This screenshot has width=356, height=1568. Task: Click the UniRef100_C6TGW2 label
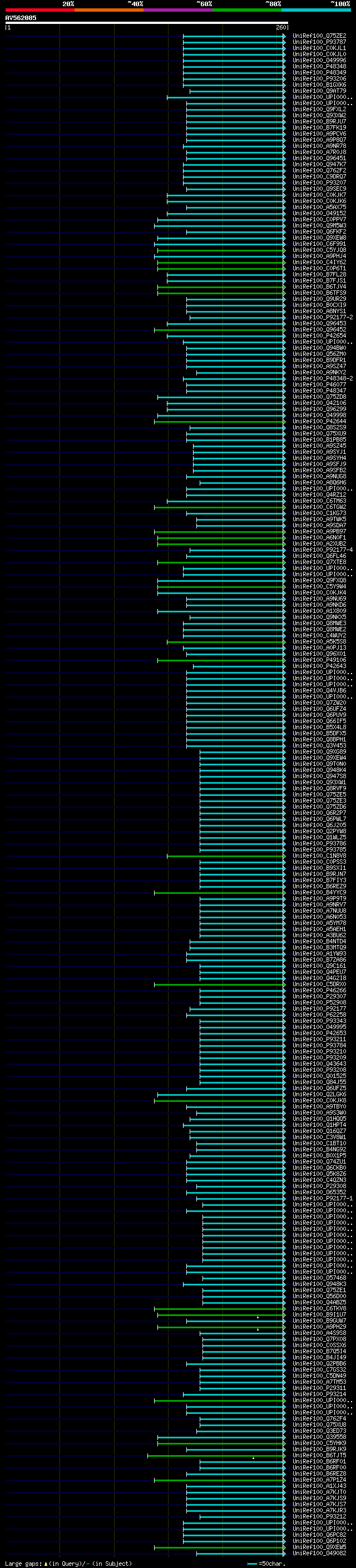(x=319, y=507)
